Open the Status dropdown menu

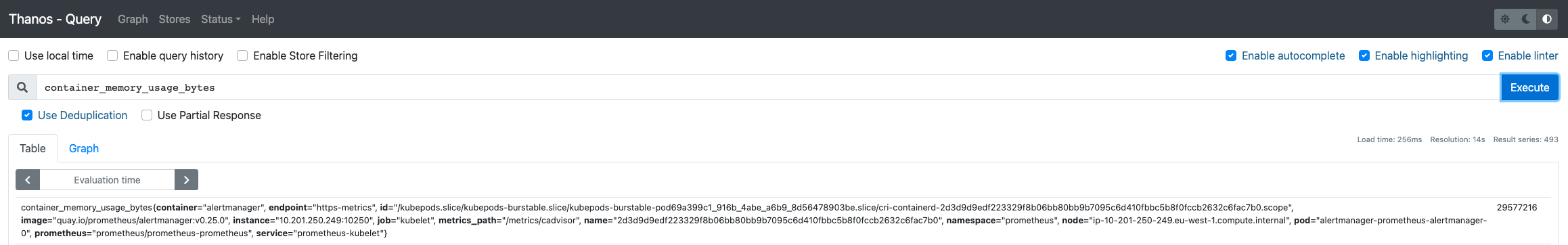(221, 19)
